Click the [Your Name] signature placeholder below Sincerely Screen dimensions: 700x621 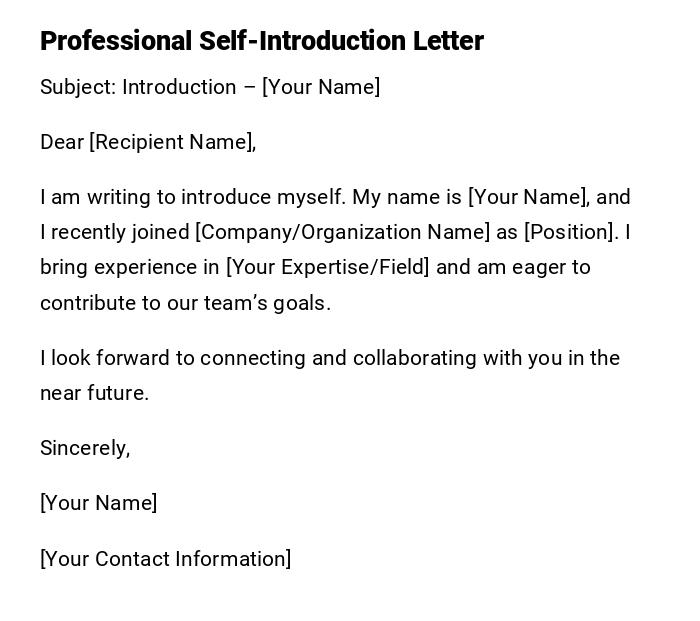(98, 503)
